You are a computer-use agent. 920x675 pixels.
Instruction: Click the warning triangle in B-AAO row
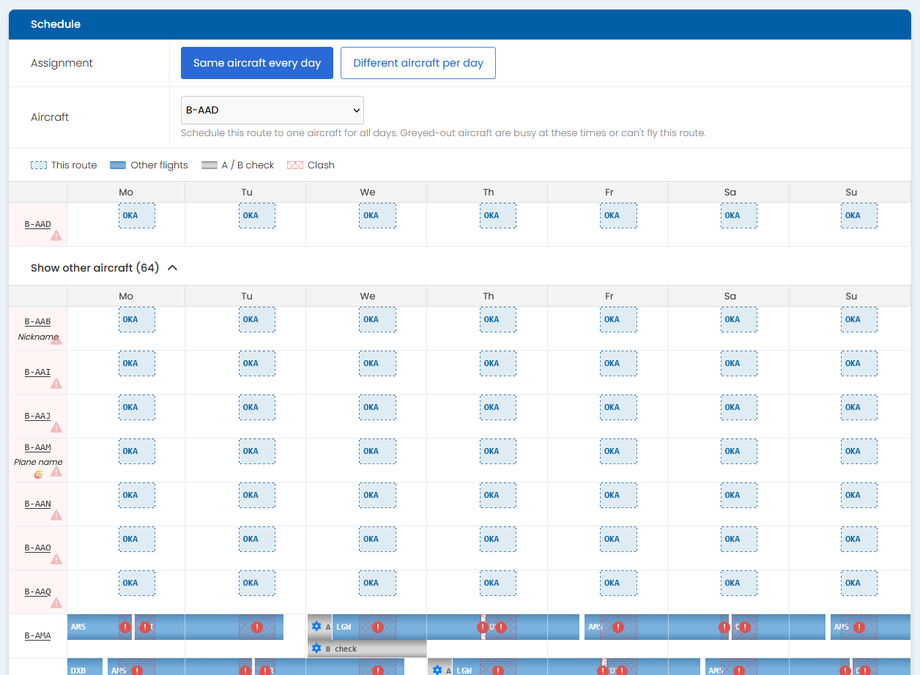click(x=56, y=559)
